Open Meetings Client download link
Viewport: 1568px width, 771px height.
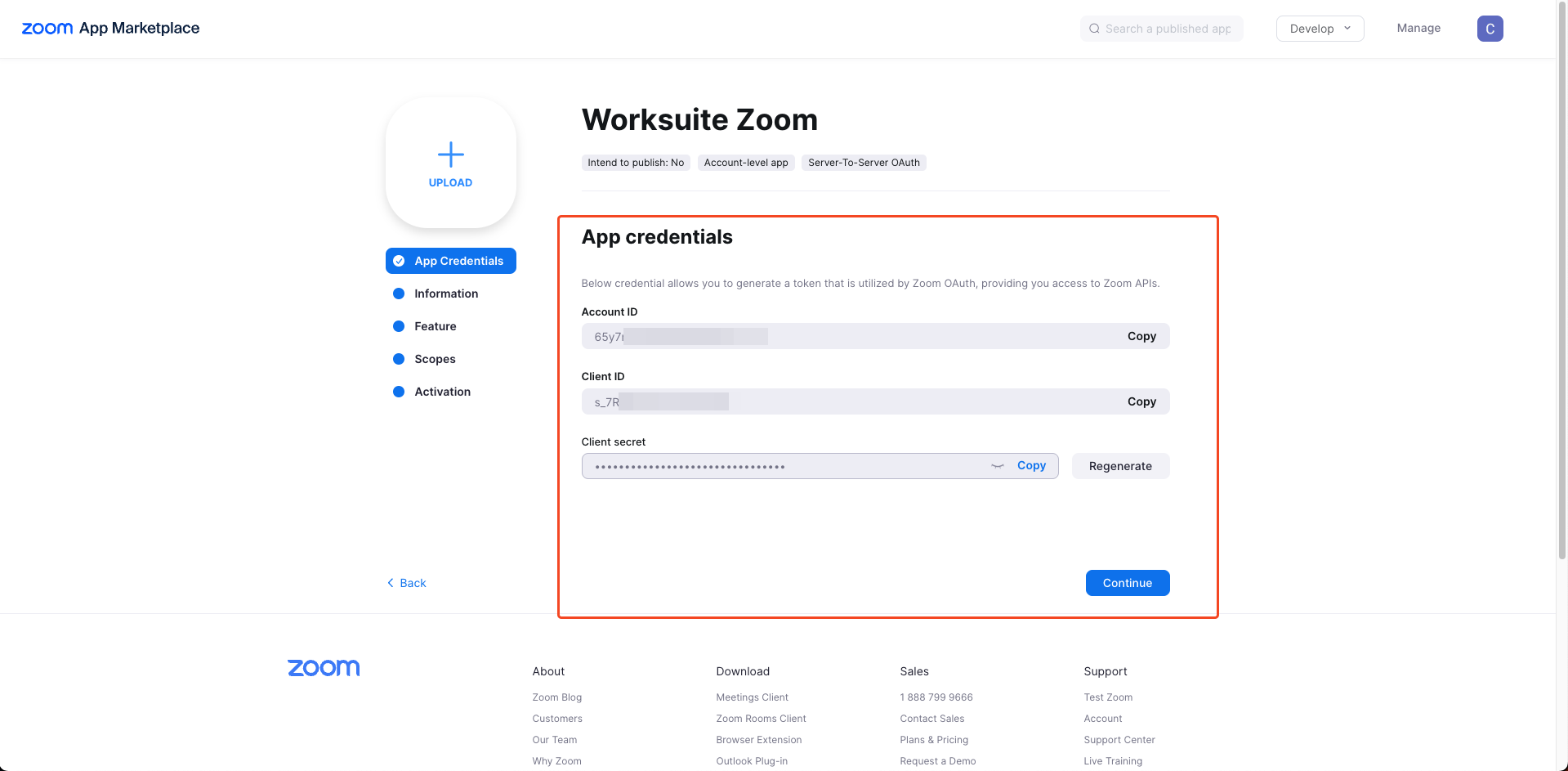click(753, 697)
